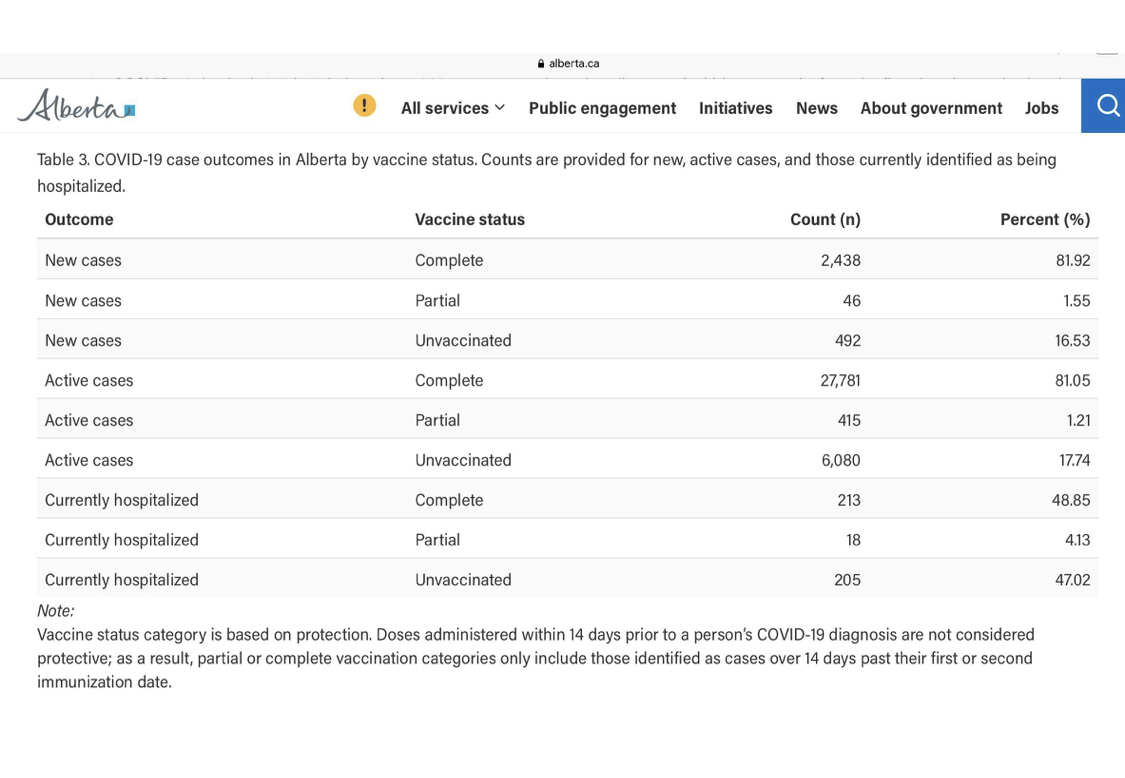Click the 6,080 unvaccinated active cases cell
The height and width of the screenshot is (778, 1125).
[x=840, y=460]
